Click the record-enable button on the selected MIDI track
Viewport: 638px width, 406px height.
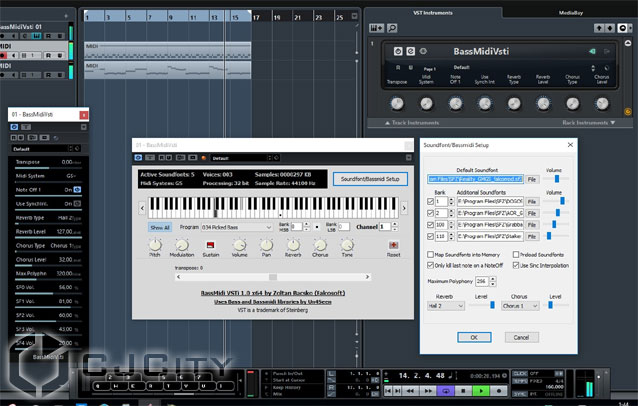[4, 55]
